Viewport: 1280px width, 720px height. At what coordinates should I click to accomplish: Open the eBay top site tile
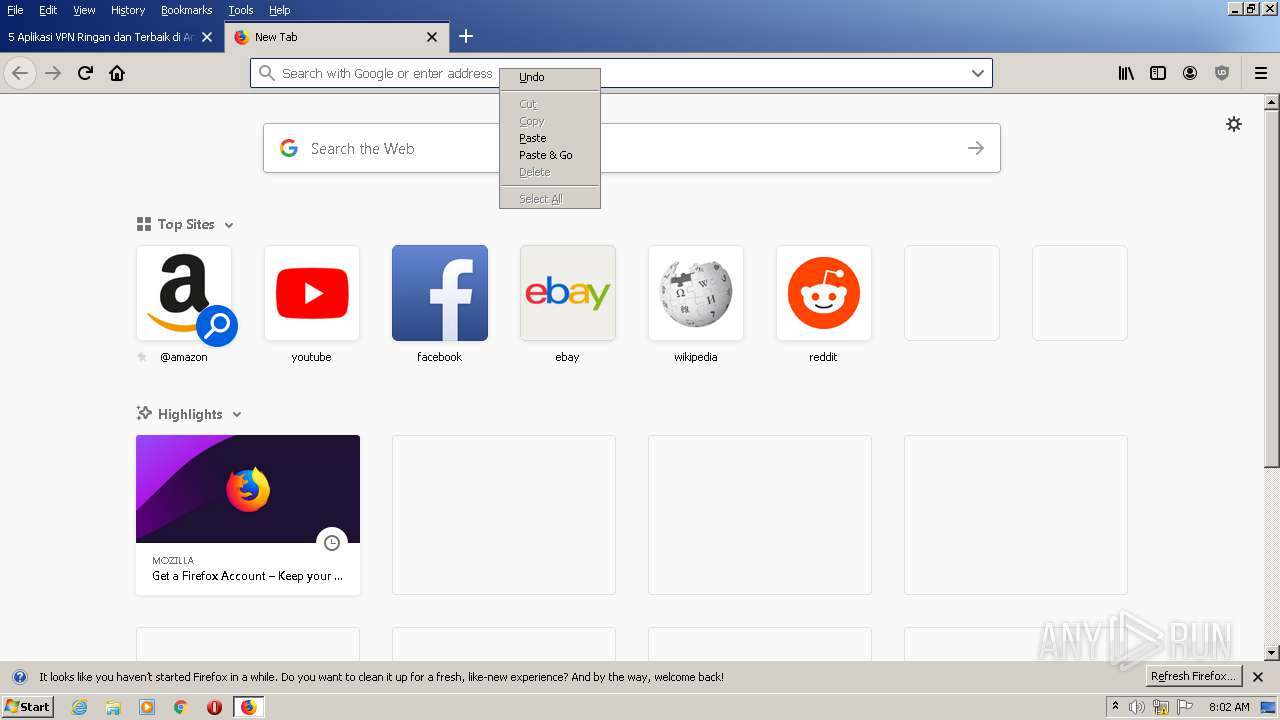coord(568,293)
